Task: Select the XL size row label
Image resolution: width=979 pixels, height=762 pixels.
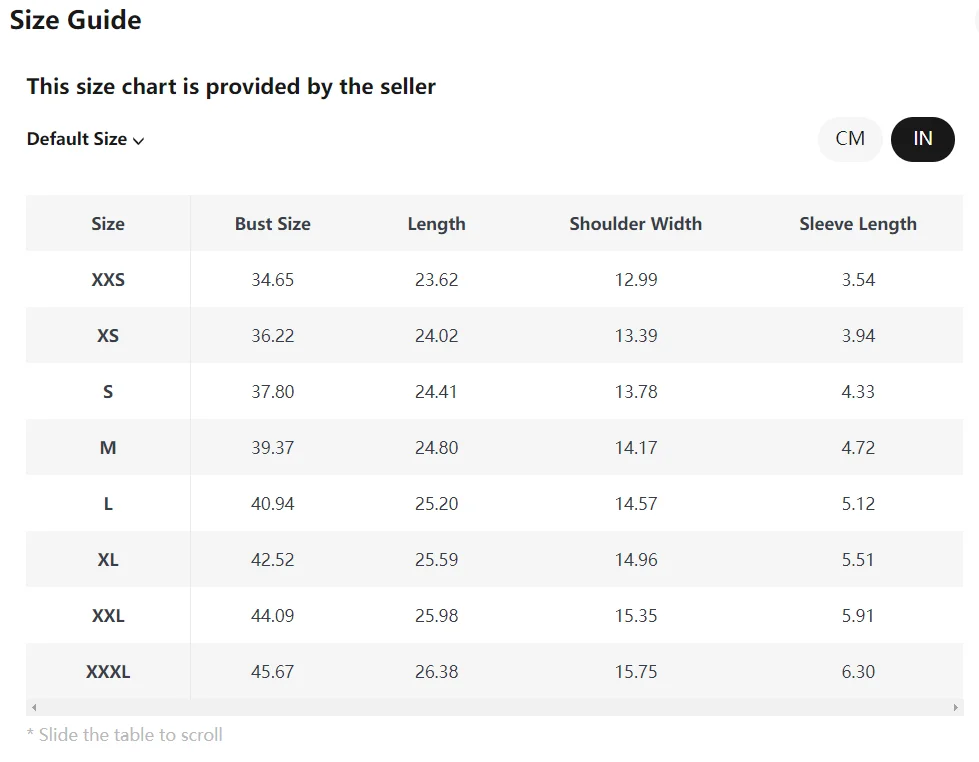Action: tap(108, 560)
